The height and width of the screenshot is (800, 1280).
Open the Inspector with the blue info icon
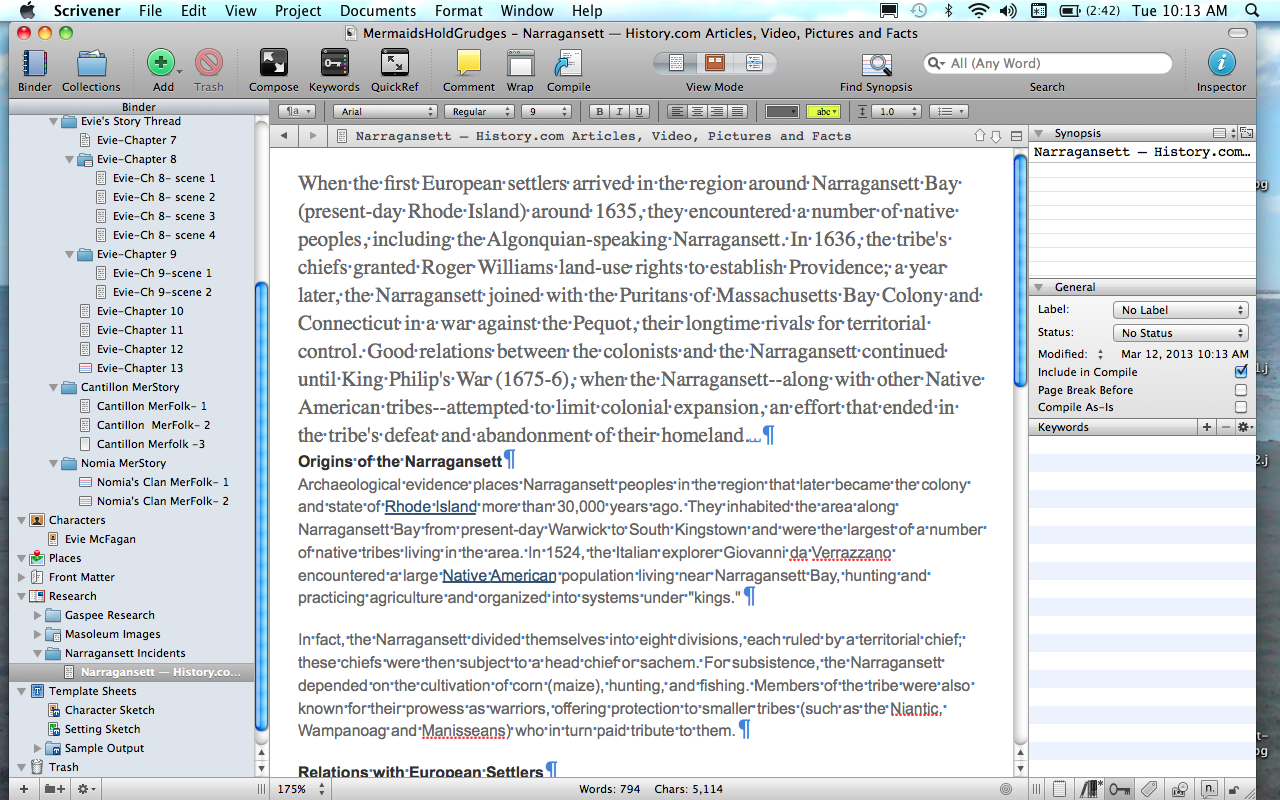click(x=1221, y=63)
